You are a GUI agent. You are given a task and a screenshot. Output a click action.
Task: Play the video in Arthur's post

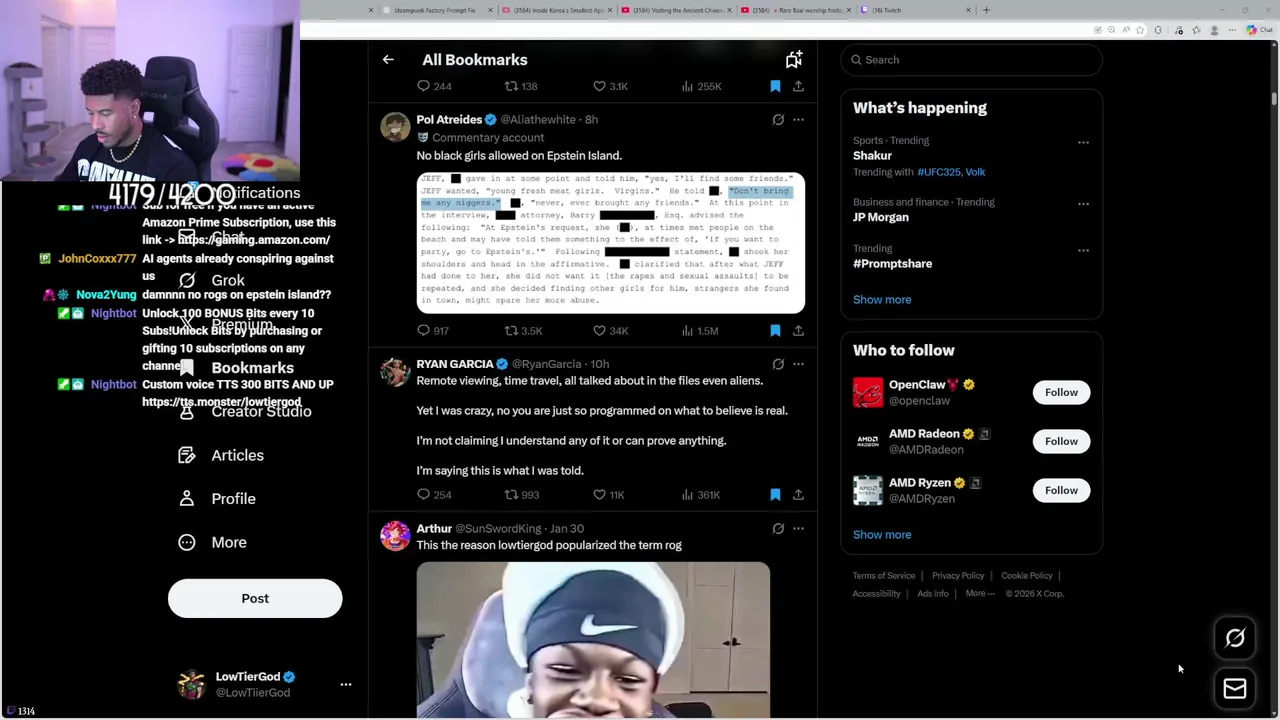593,640
